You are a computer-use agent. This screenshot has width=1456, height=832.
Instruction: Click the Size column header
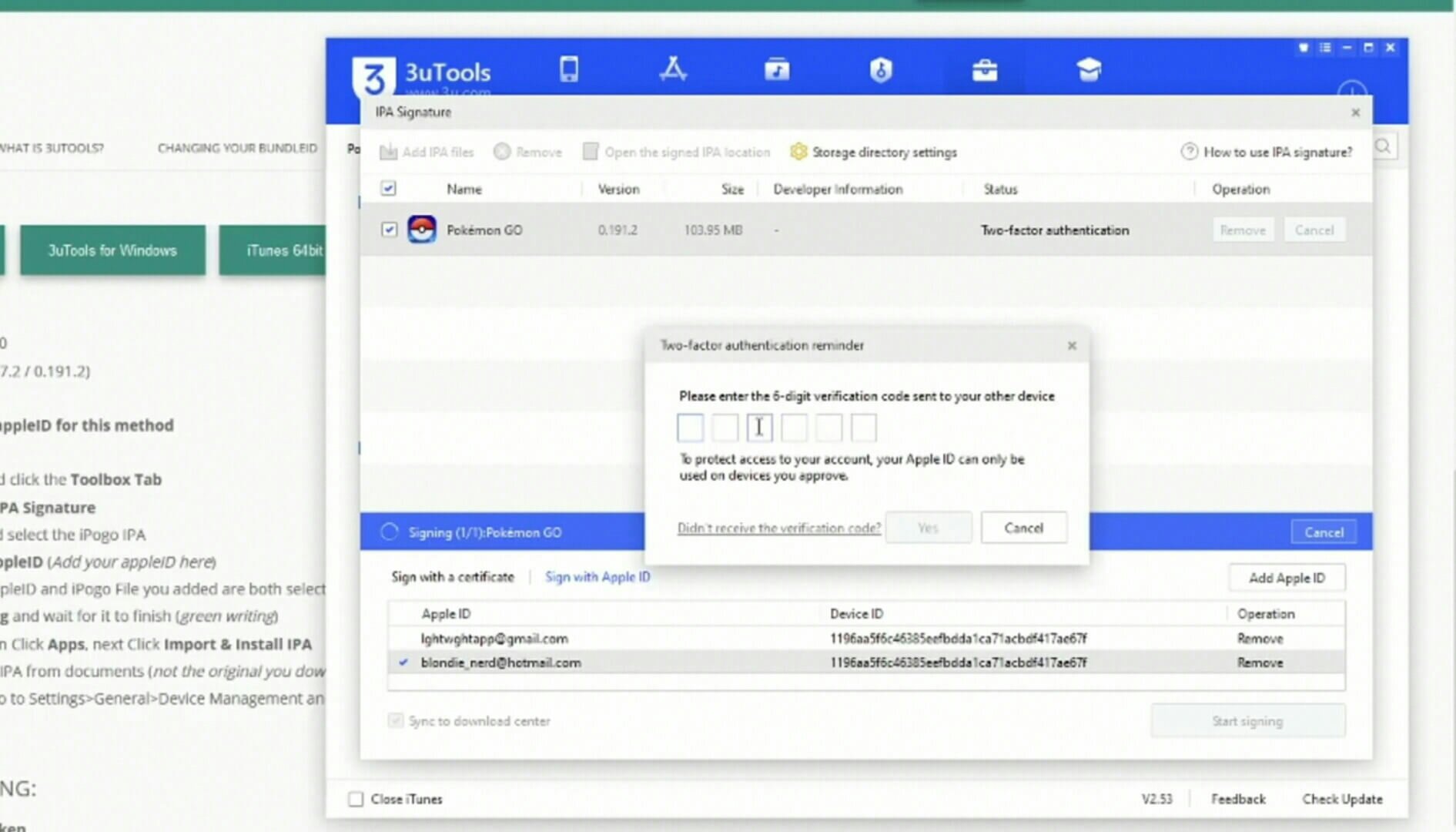[732, 189]
